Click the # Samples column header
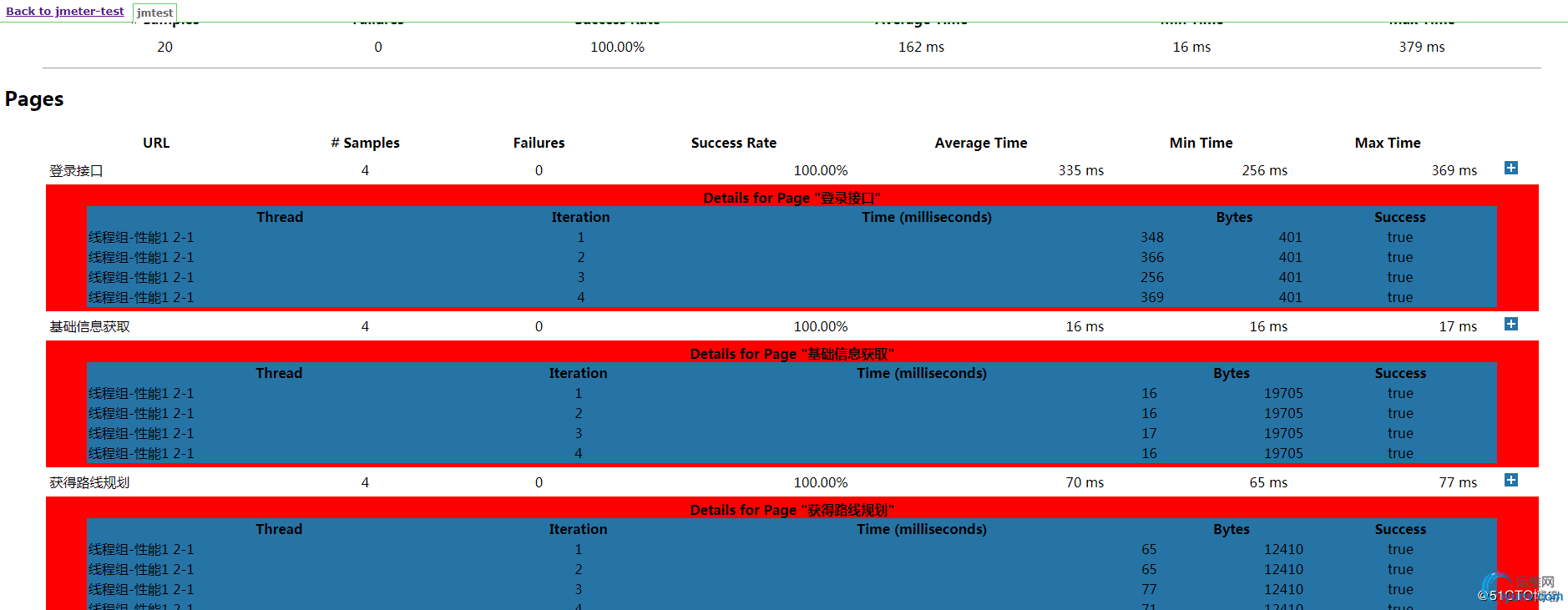The image size is (1568, 610). coord(365,143)
